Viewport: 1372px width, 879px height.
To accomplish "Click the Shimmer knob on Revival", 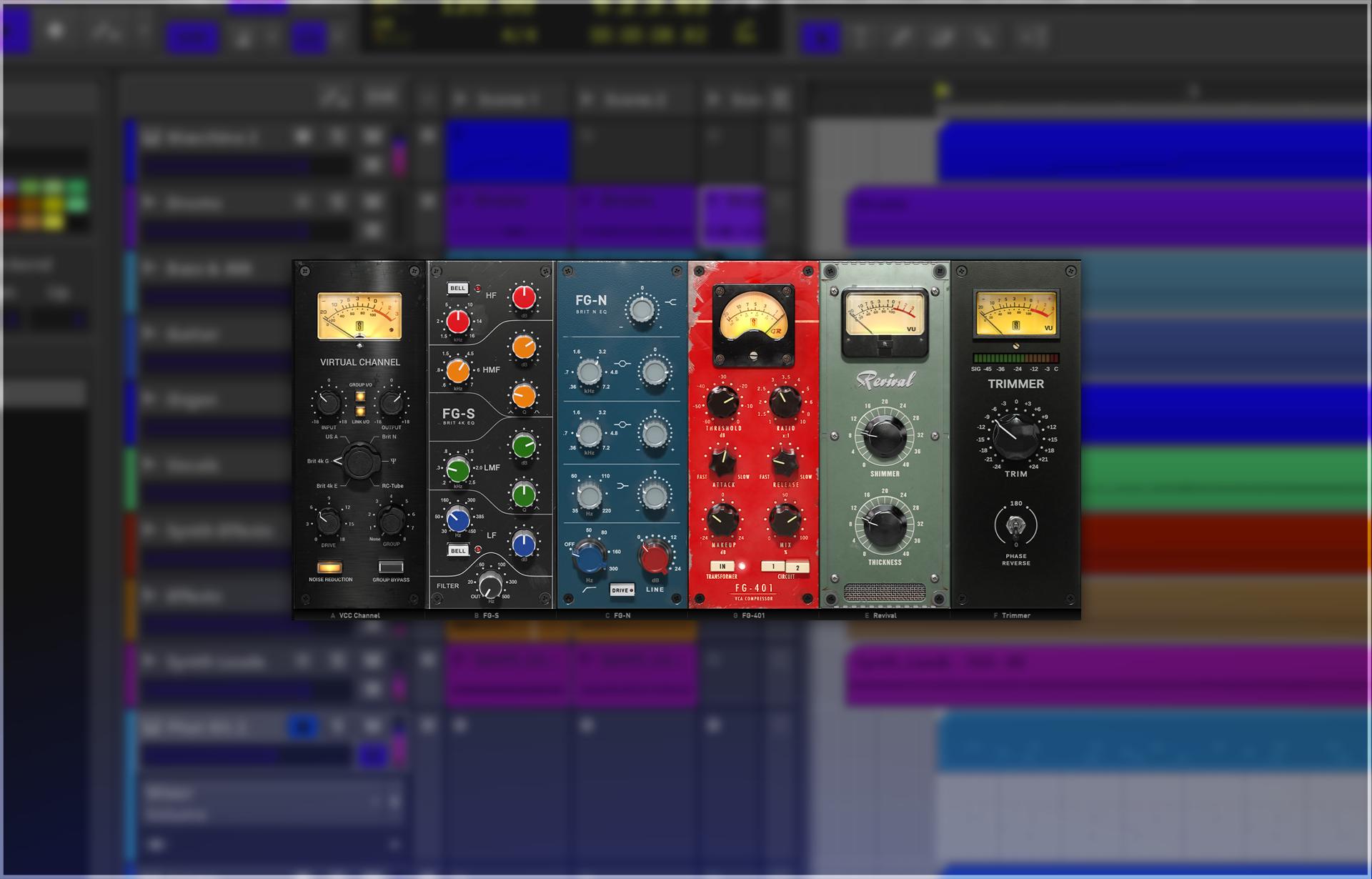I will tap(885, 437).
